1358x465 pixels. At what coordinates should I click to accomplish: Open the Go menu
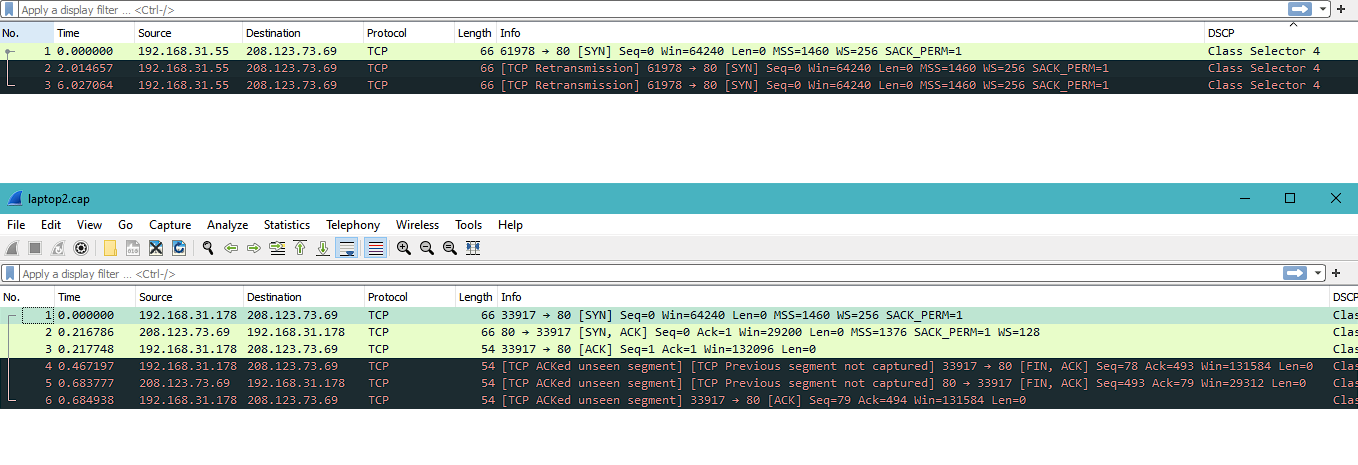click(x=125, y=225)
